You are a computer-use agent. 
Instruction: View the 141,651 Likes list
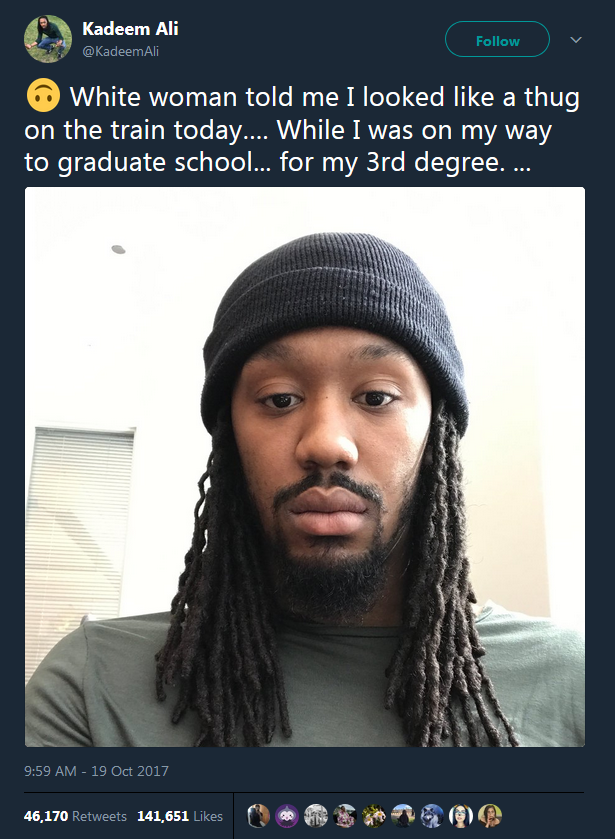pyautogui.click(x=180, y=816)
